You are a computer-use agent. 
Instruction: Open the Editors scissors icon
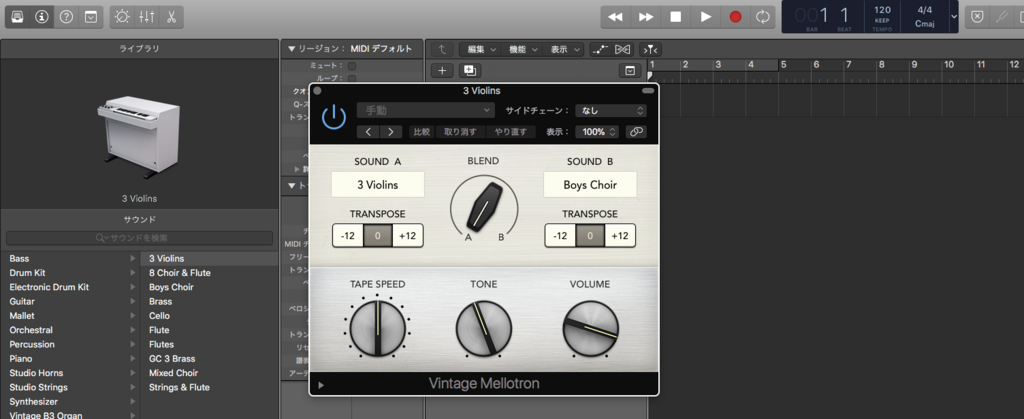coord(171,17)
